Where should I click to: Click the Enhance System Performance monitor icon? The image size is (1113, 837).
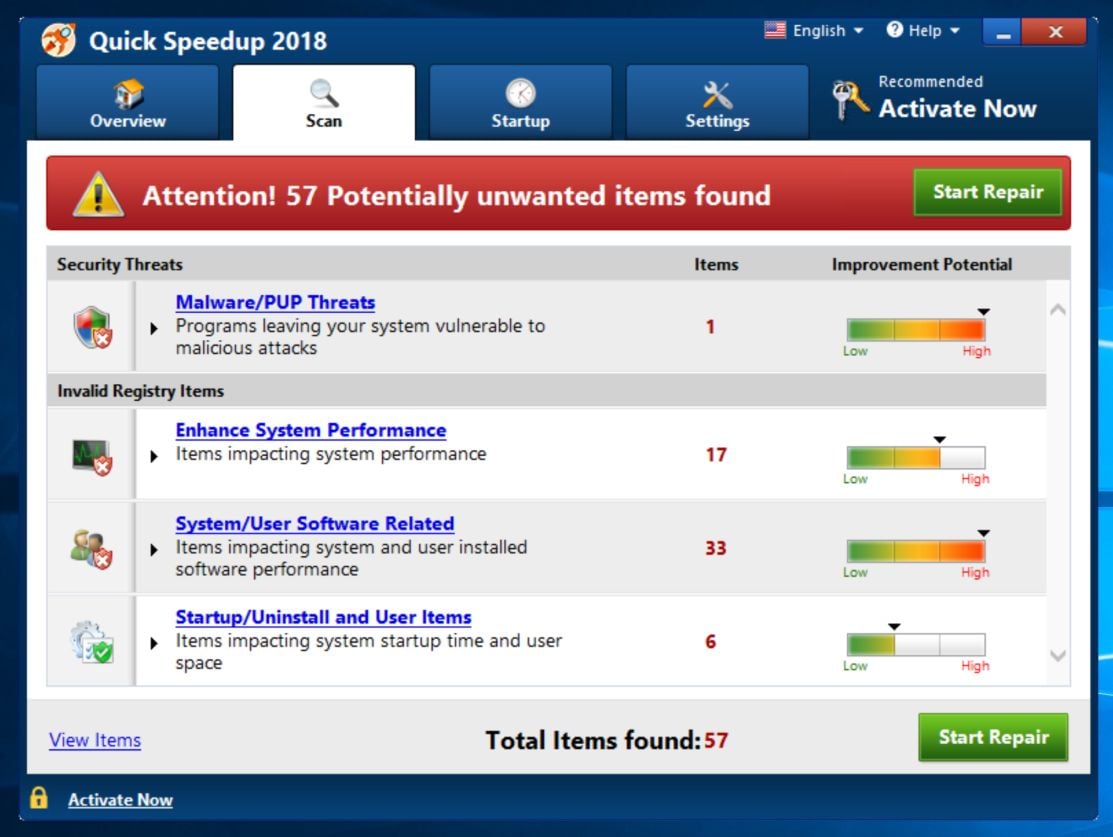pos(92,456)
